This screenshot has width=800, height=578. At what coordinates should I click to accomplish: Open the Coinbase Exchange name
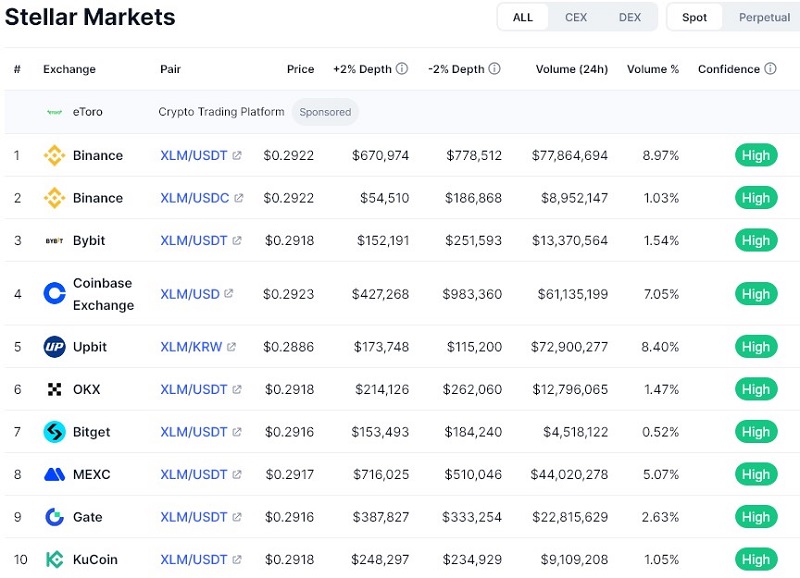coord(104,294)
